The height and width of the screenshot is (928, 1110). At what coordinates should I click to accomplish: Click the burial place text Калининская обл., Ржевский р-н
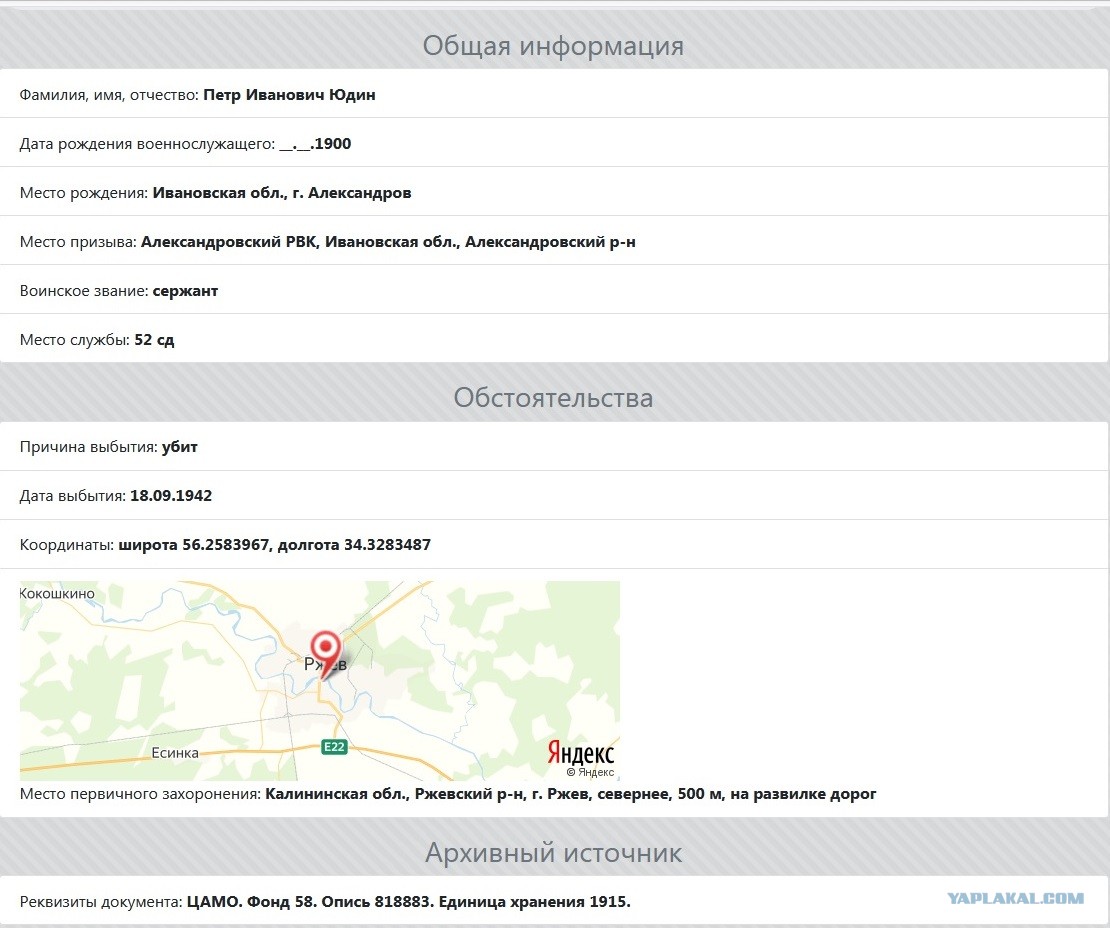coord(571,794)
